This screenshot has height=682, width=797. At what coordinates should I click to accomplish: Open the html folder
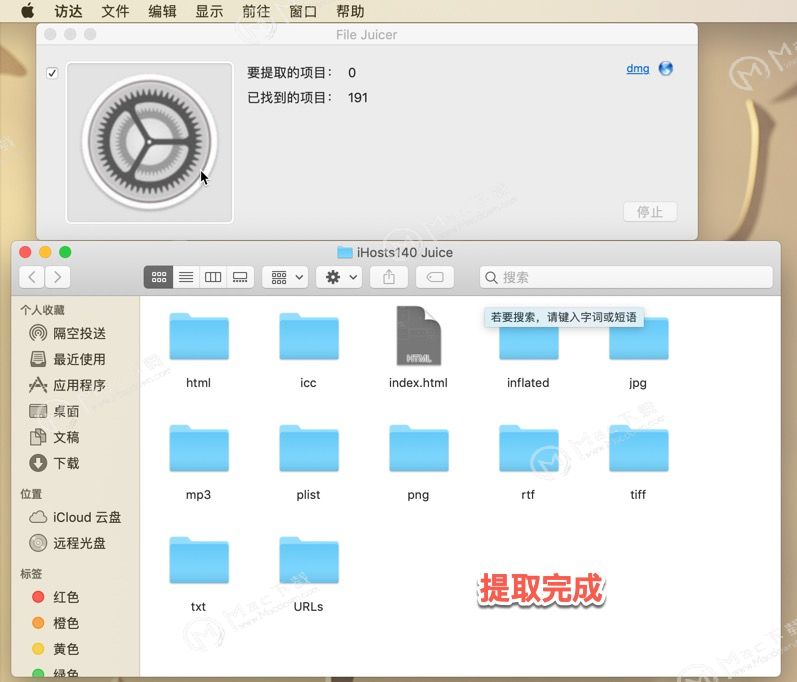[199, 336]
